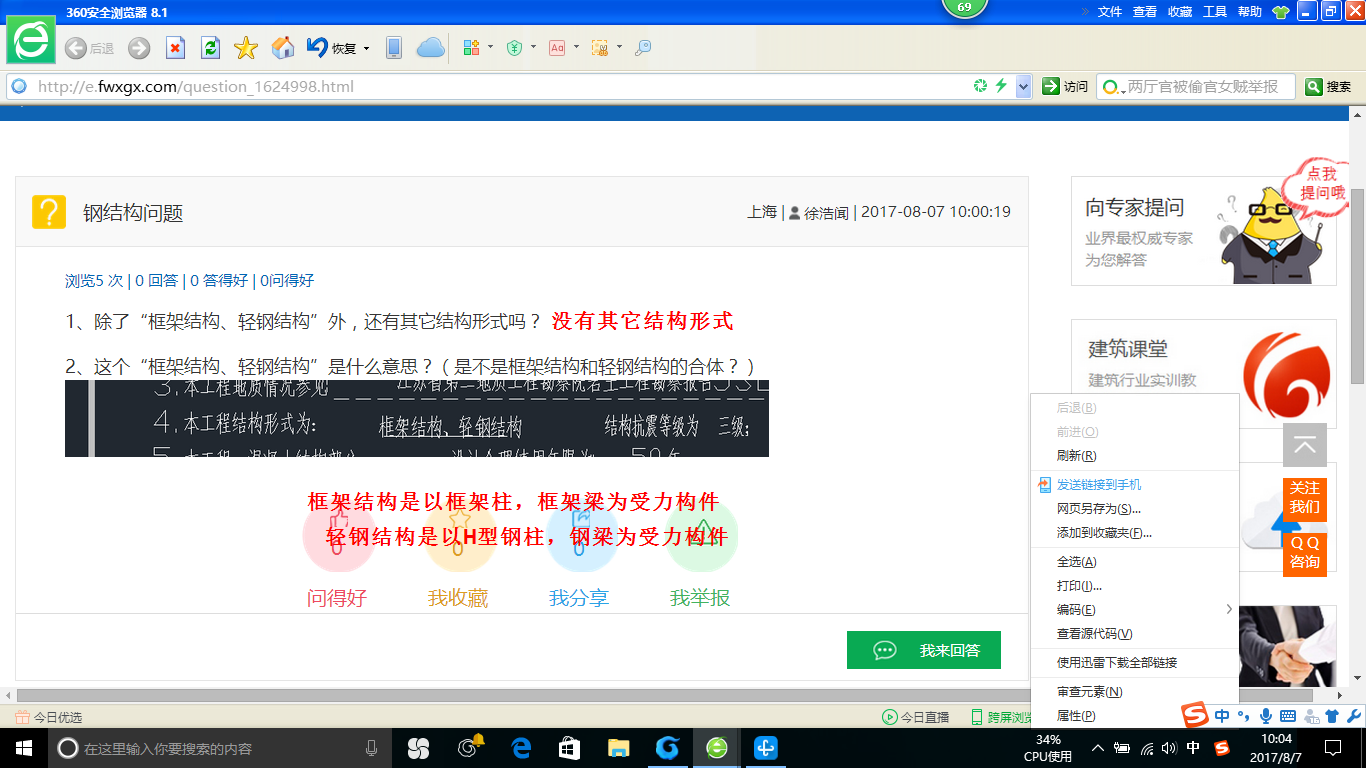Expand the extensions grid dropdown arrow
This screenshot has height=768, width=1366.
click(491, 48)
